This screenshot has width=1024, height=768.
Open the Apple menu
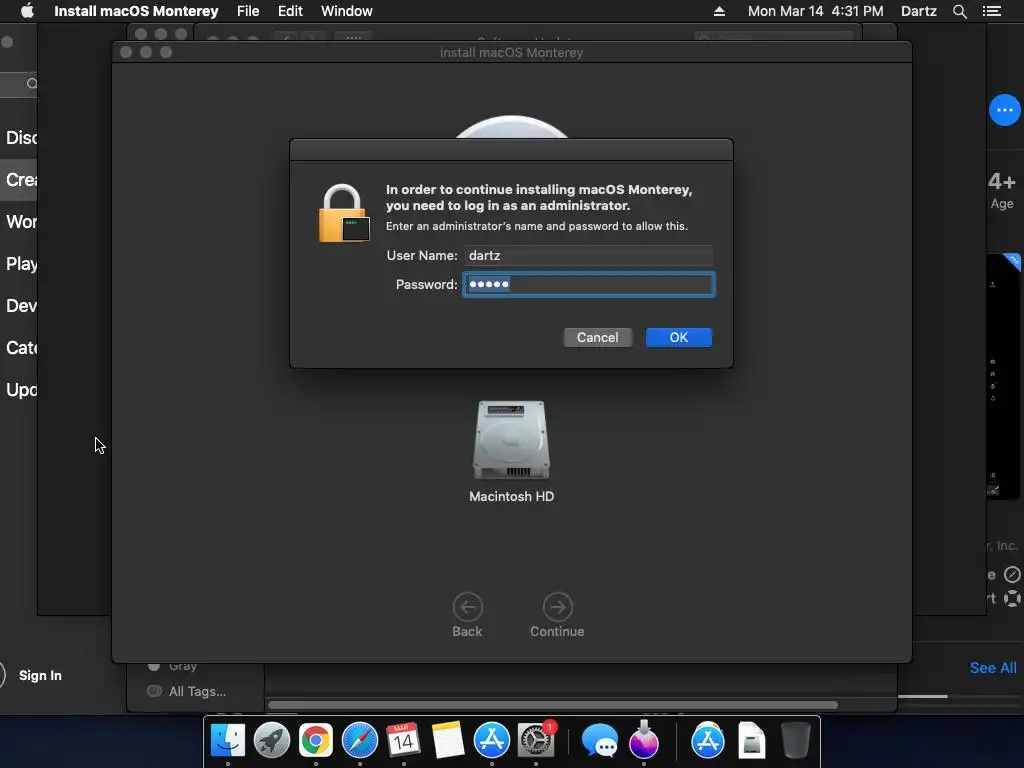tap(27, 11)
